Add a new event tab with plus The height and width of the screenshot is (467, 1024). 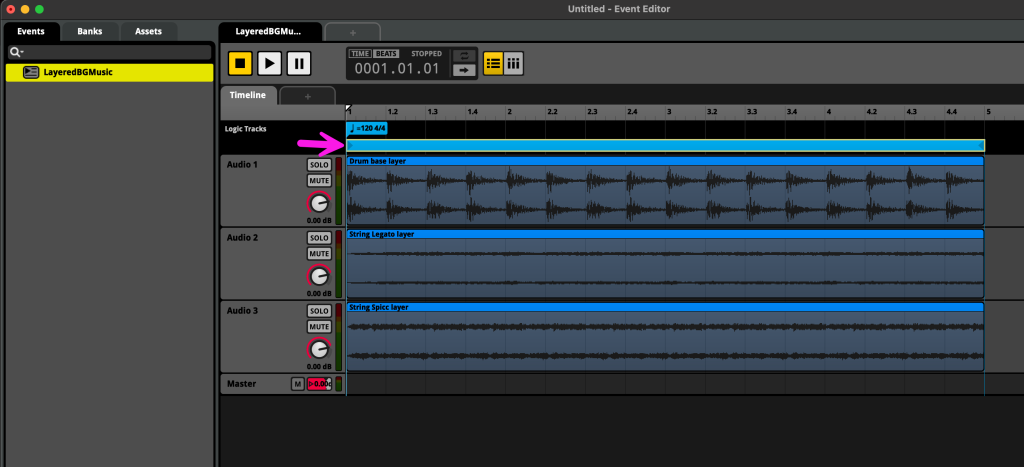point(352,32)
